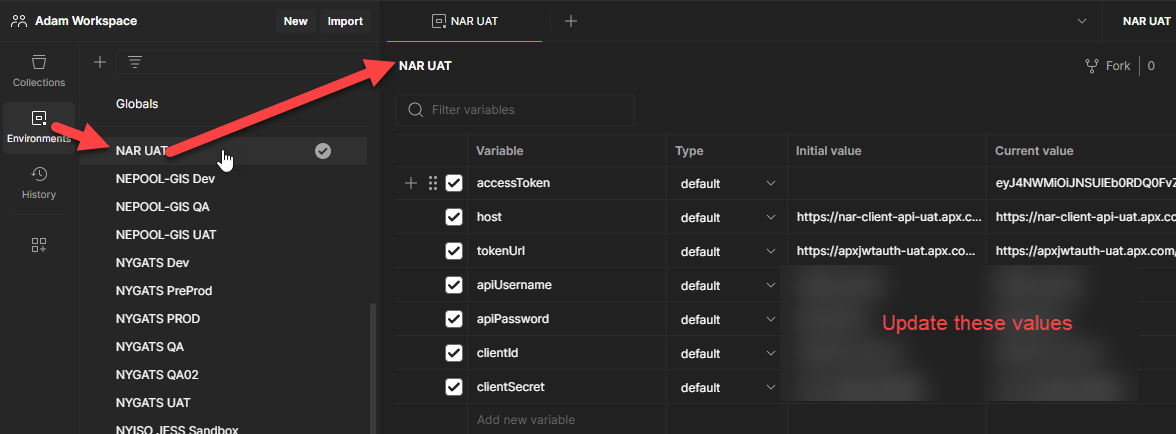The width and height of the screenshot is (1176, 434).
Task: Click the tokenUrl initial value cell
Action: (886, 252)
